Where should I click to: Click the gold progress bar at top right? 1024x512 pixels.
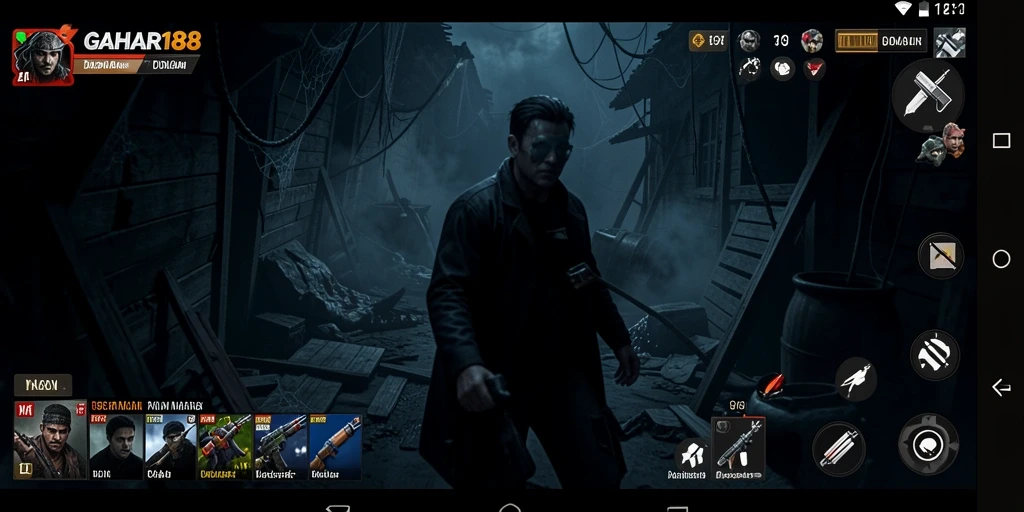click(x=856, y=41)
